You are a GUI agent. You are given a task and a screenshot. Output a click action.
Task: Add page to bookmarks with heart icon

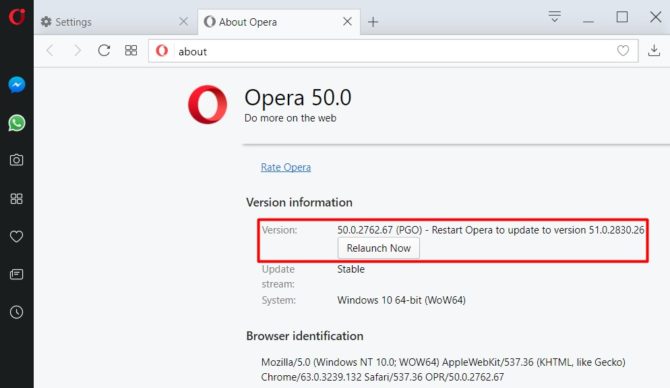tap(623, 51)
